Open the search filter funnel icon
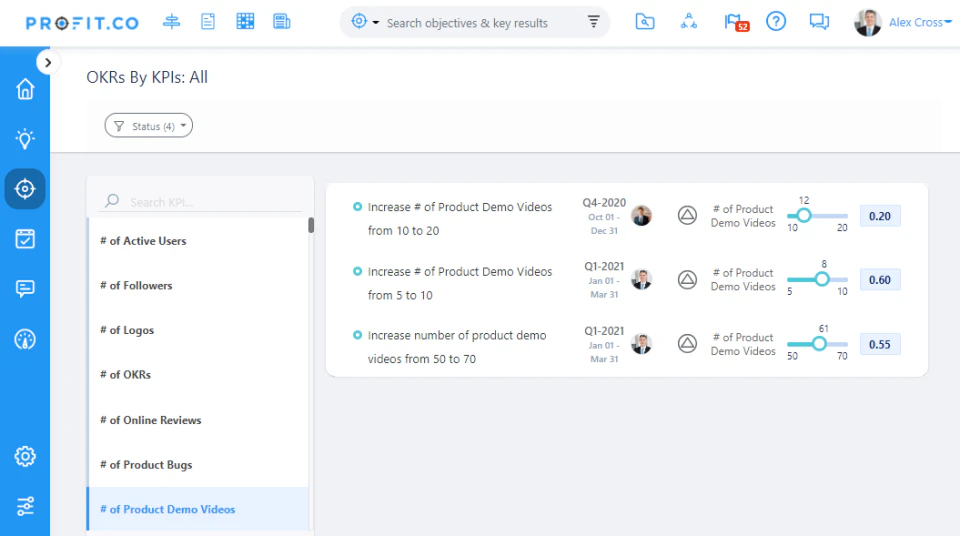The height and width of the screenshot is (536, 960). [593, 22]
